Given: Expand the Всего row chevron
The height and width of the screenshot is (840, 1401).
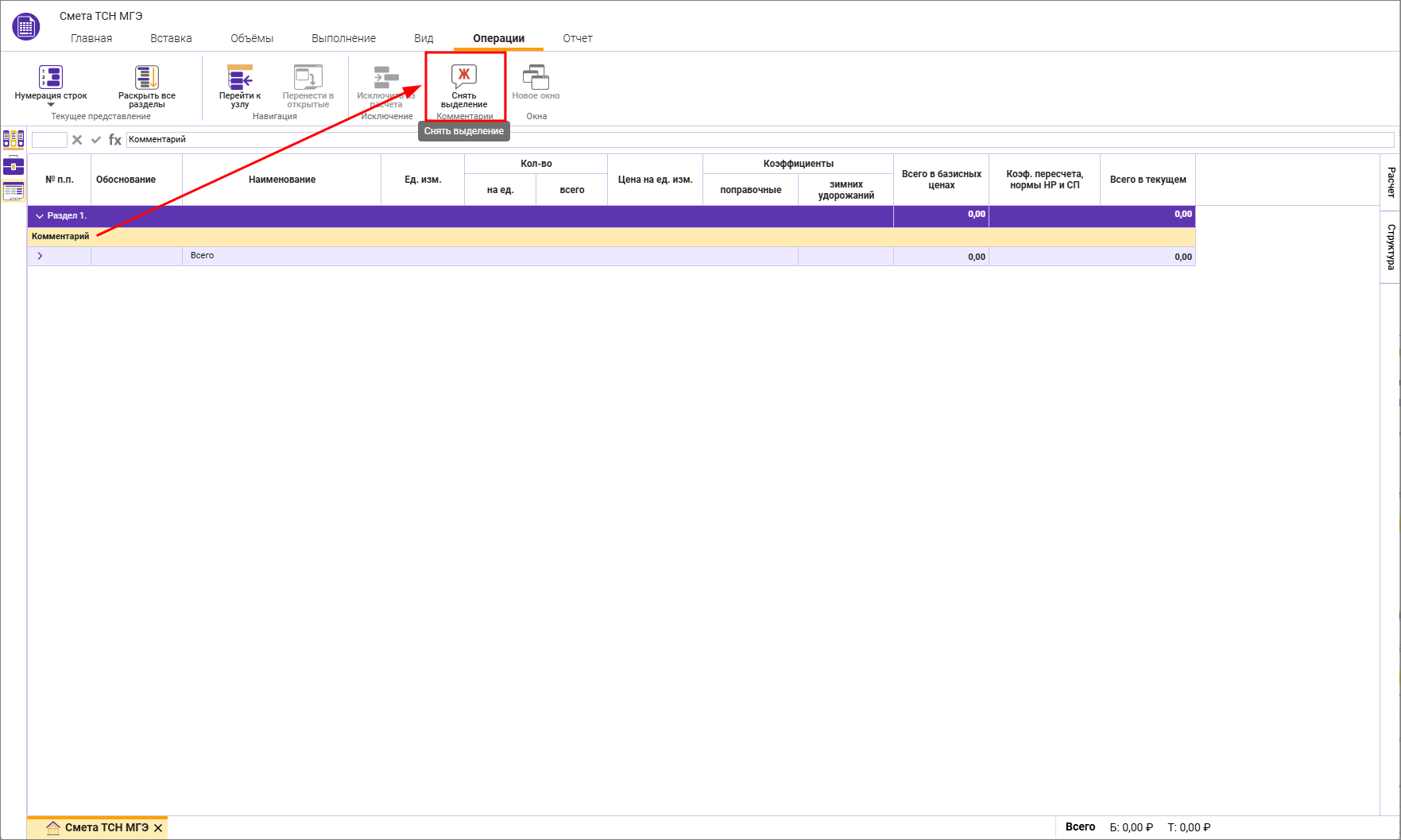Looking at the screenshot, I should coord(40,256).
